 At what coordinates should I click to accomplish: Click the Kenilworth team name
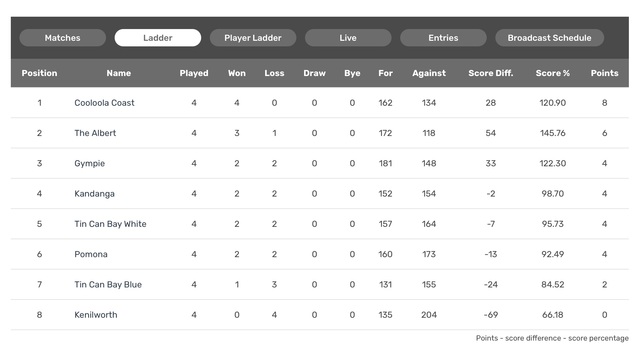tap(96, 315)
